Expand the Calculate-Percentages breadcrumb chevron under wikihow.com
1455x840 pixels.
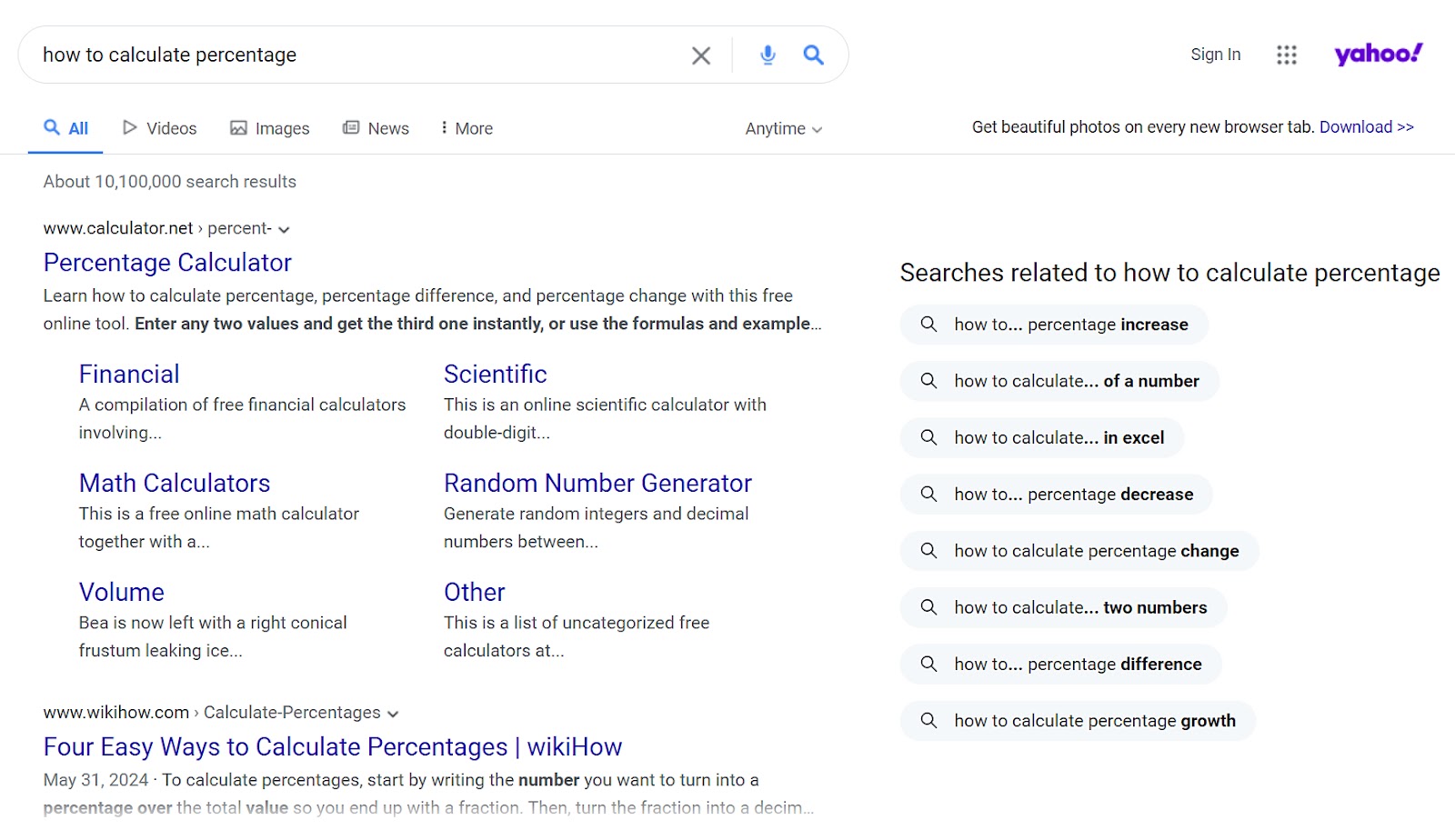(x=393, y=714)
